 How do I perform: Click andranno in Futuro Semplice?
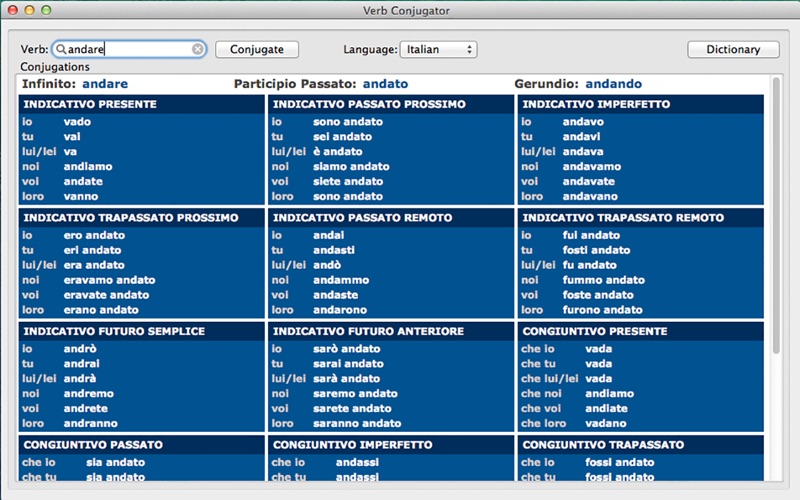coord(90,423)
